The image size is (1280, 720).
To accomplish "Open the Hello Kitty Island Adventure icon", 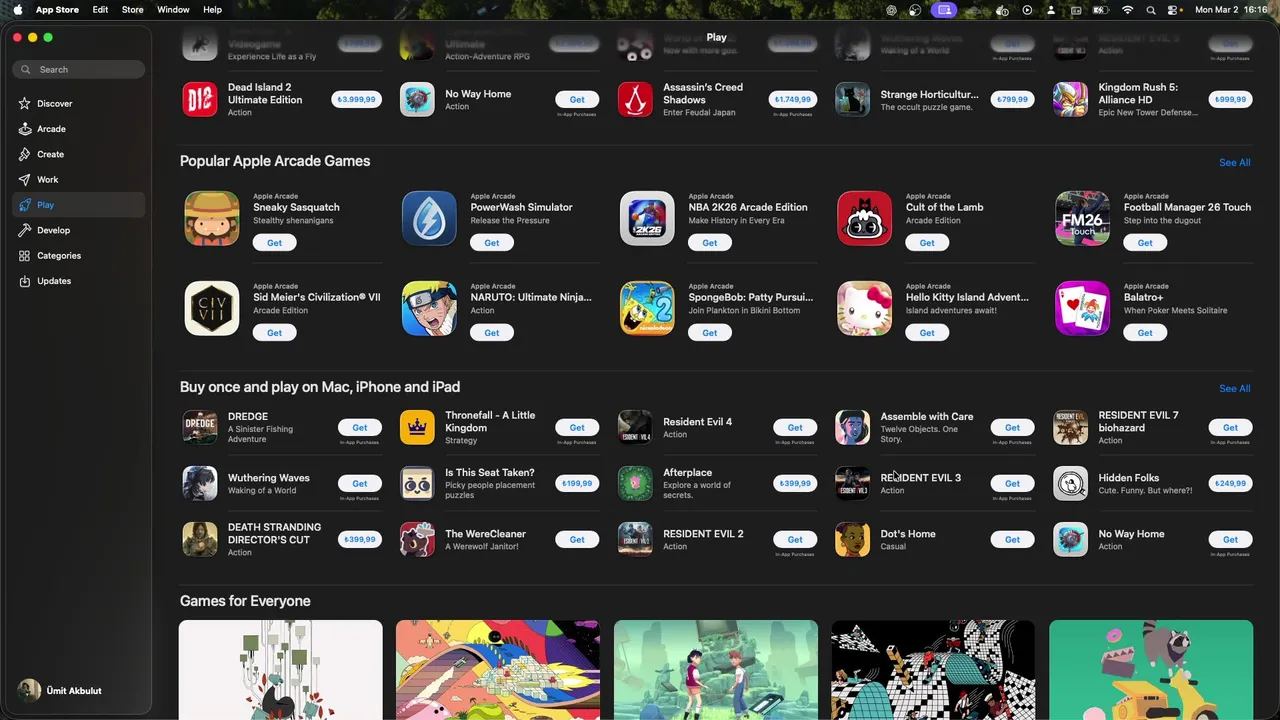I will pos(864,308).
